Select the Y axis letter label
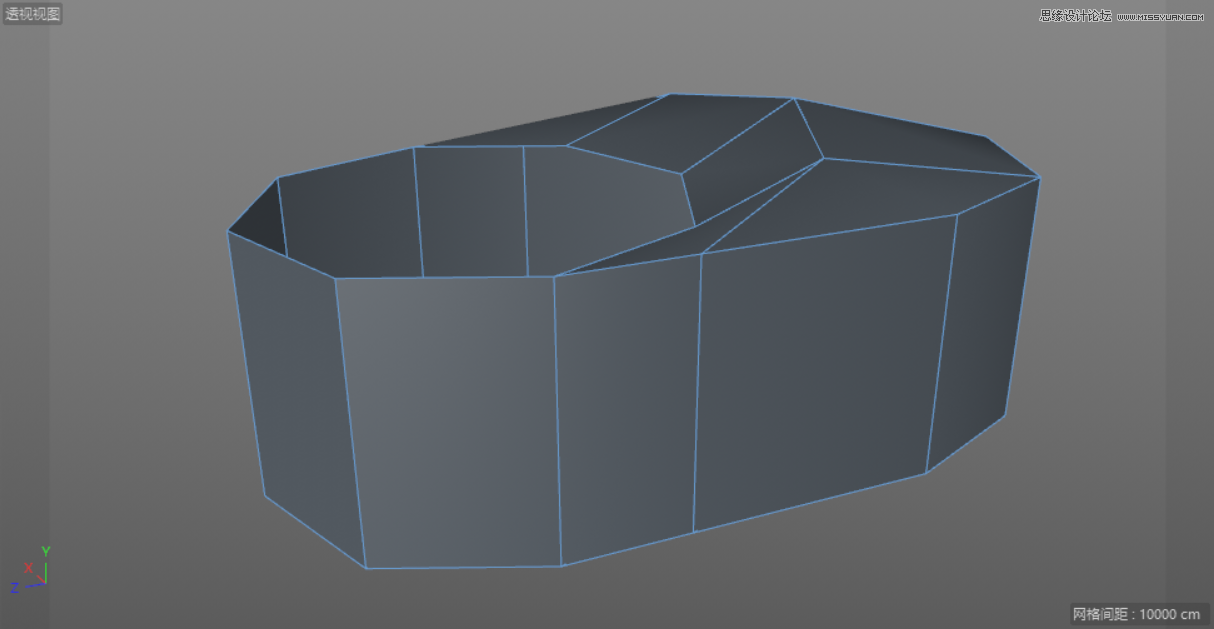The image size is (1214, 629). [x=46, y=550]
